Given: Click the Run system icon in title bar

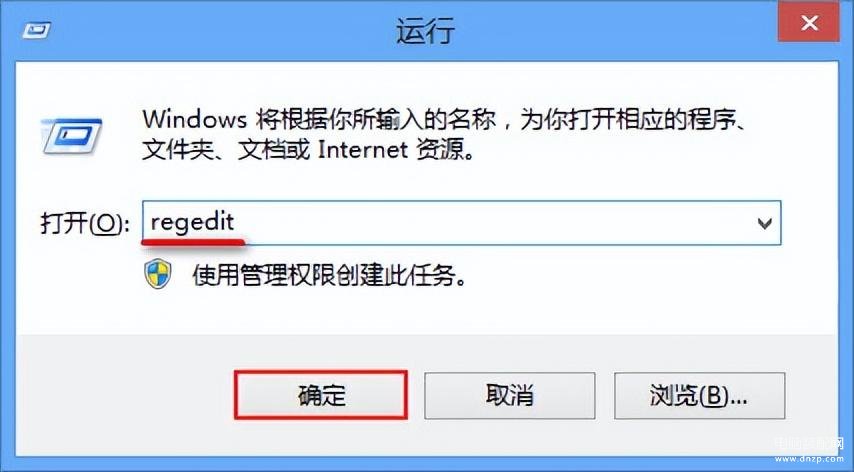Looking at the screenshot, I should click(36, 29).
